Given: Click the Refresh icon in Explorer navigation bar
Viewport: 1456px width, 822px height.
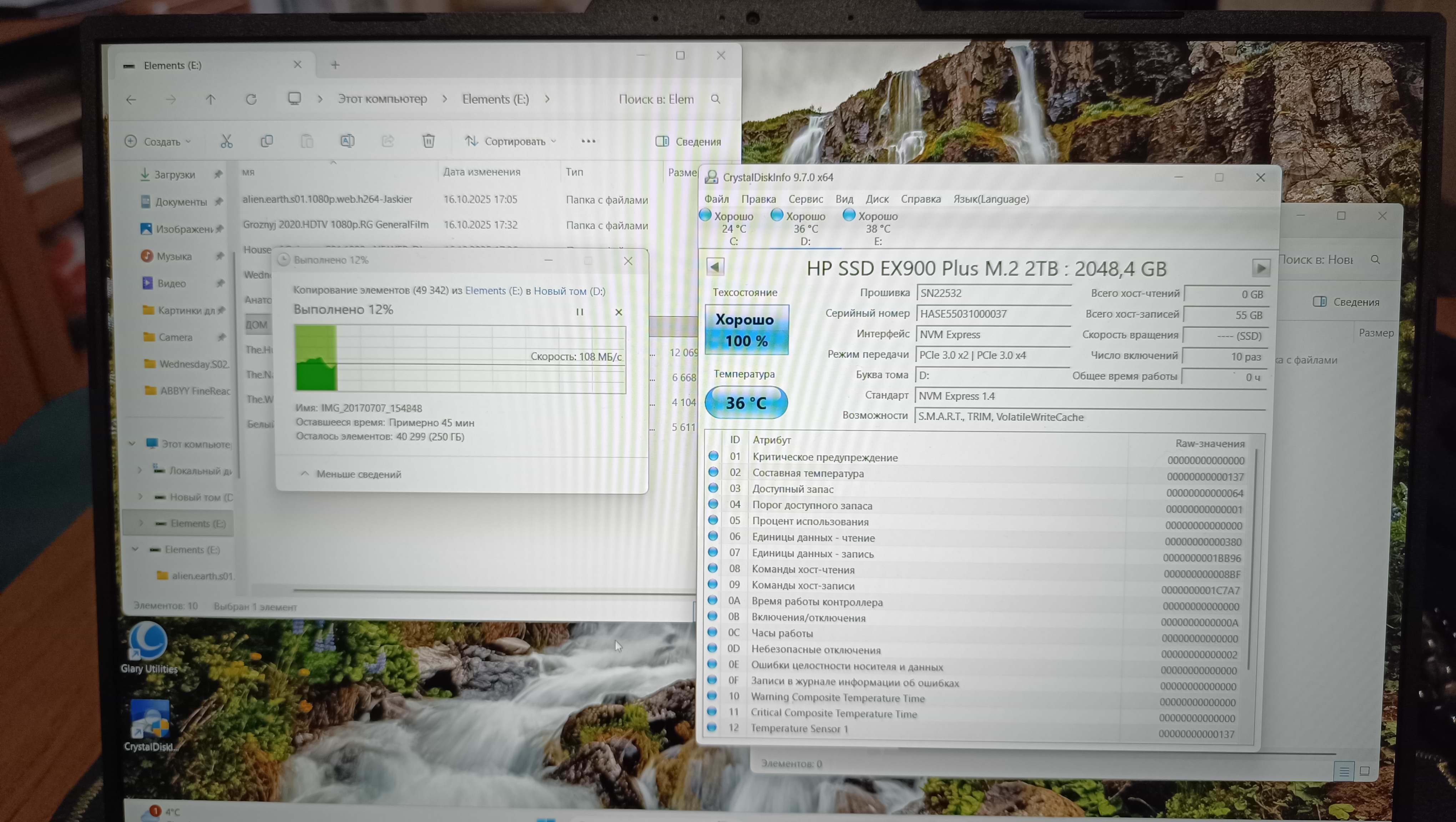Looking at the screenshot, I should pyautogui.click(x=252, y=100).
